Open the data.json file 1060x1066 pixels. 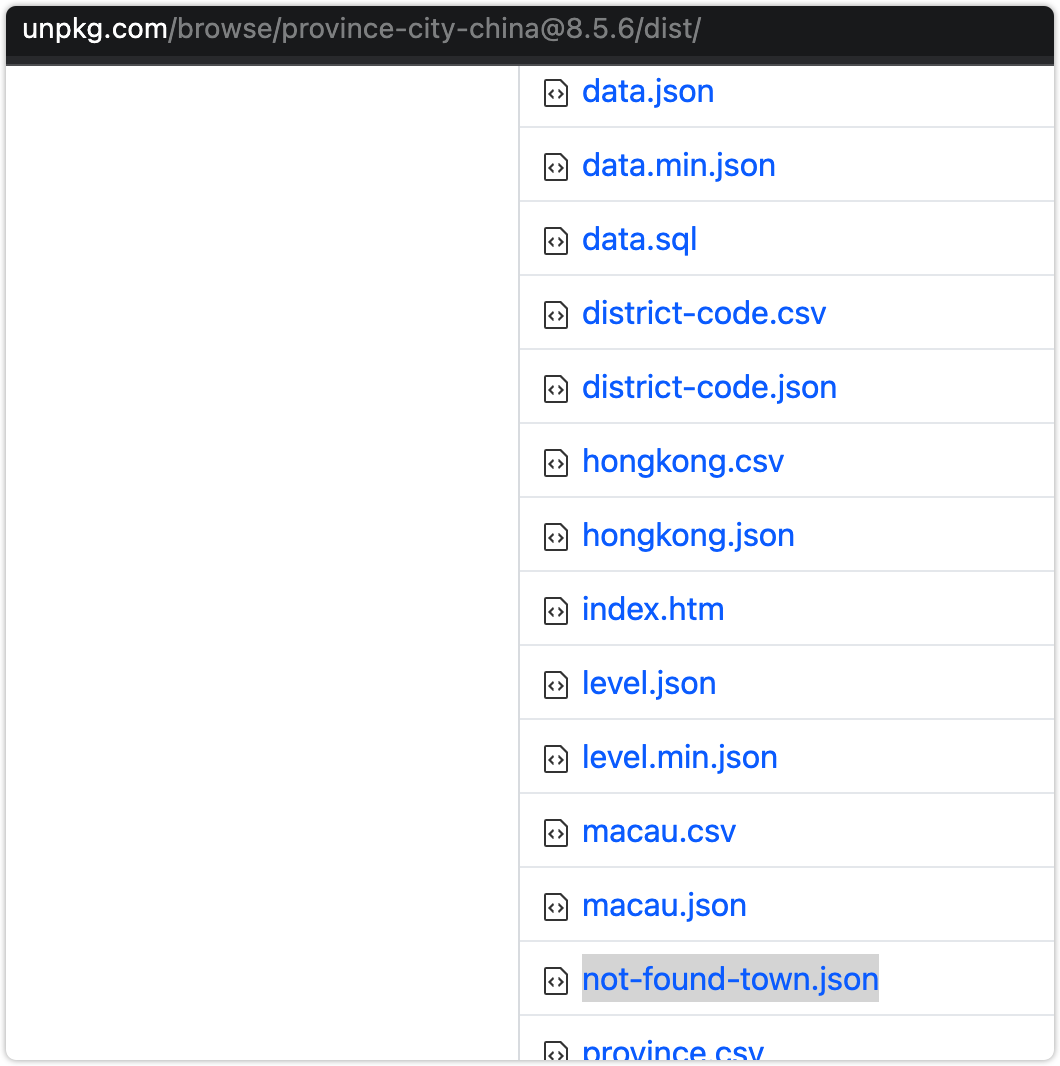click(x=648, y=91)
